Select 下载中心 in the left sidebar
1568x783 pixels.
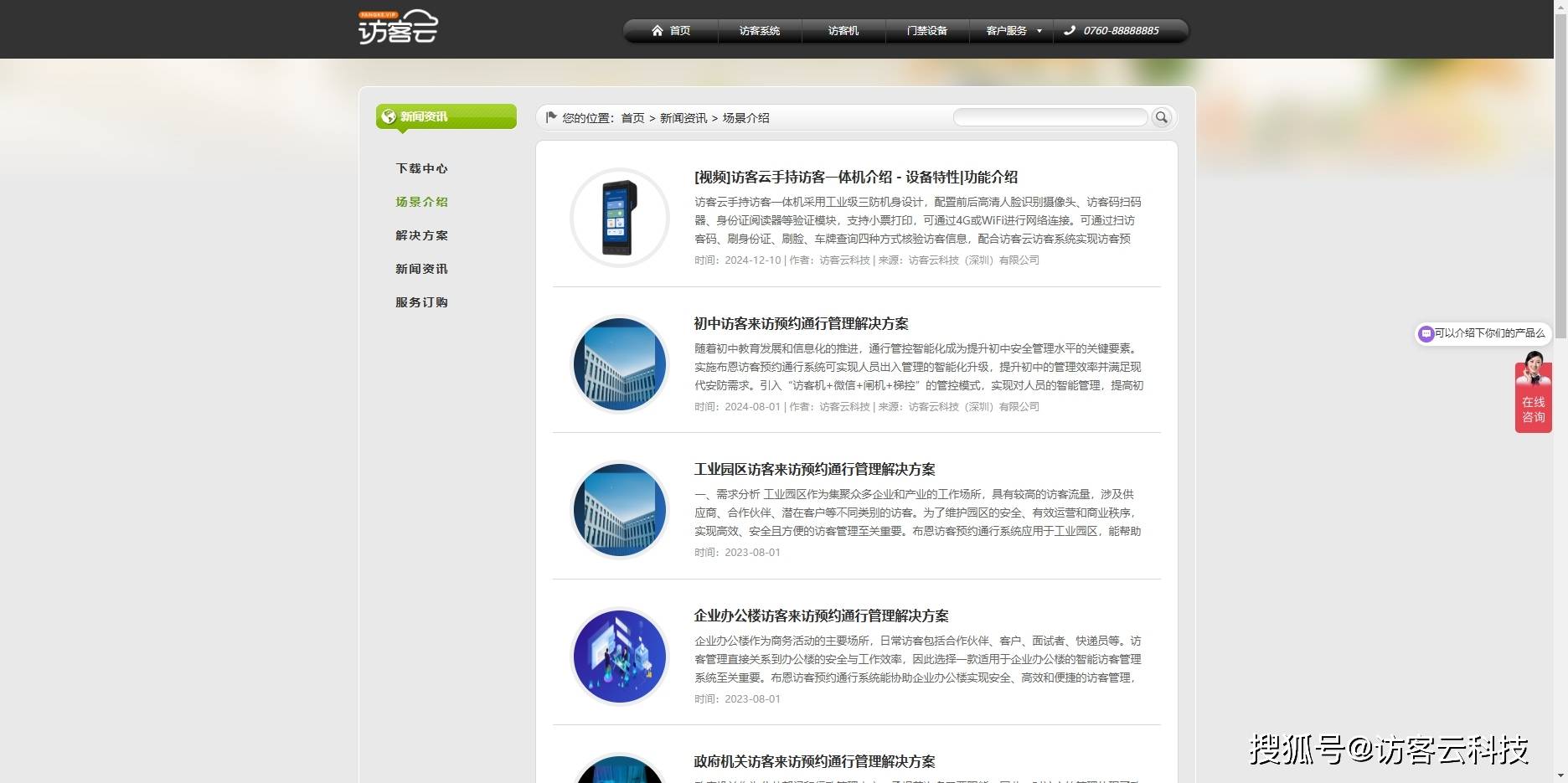(421, 168)
